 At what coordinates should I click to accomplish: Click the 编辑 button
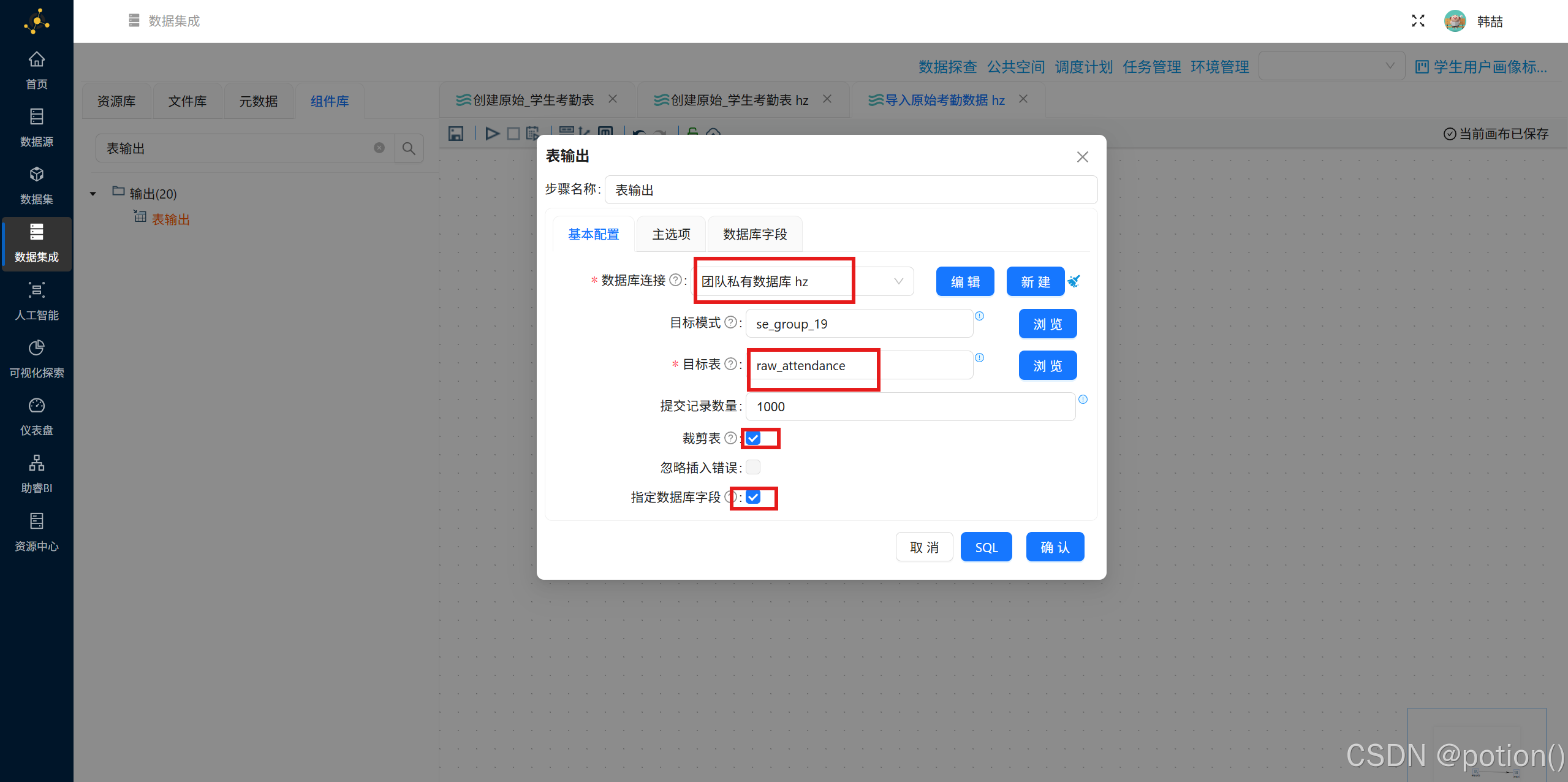965,281
